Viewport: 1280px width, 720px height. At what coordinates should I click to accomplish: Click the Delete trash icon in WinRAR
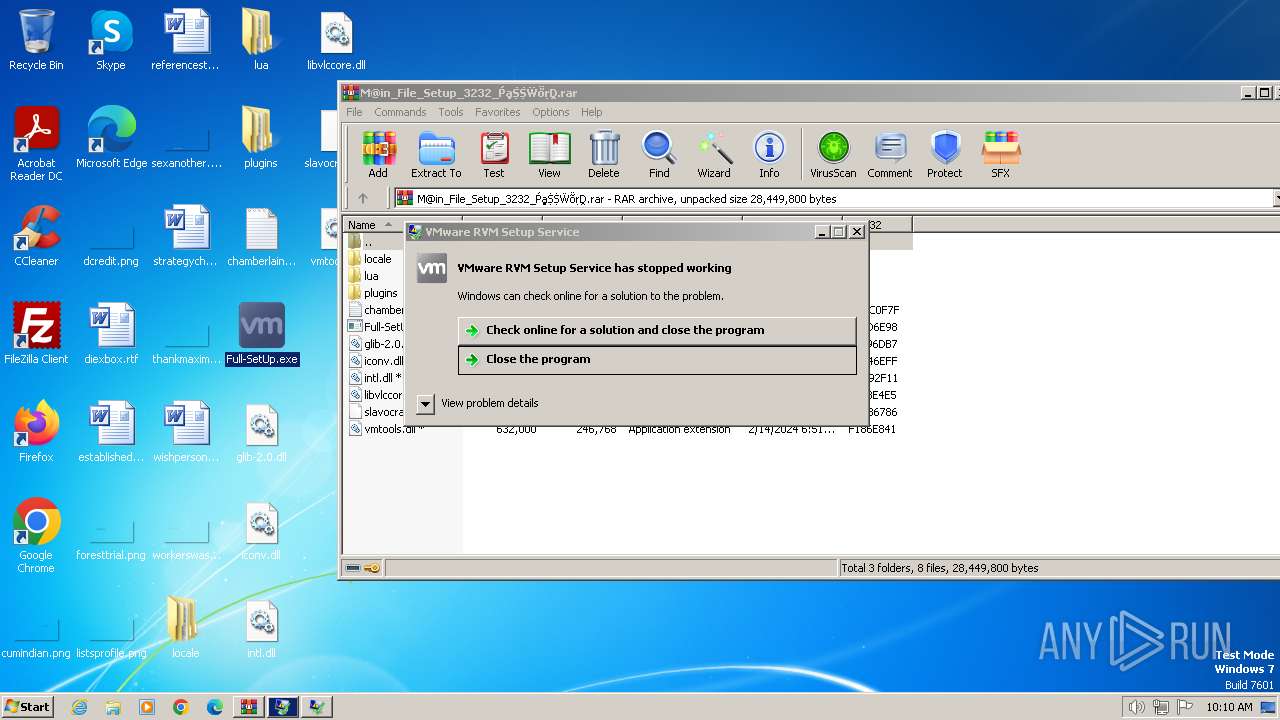tap(604, 155)
